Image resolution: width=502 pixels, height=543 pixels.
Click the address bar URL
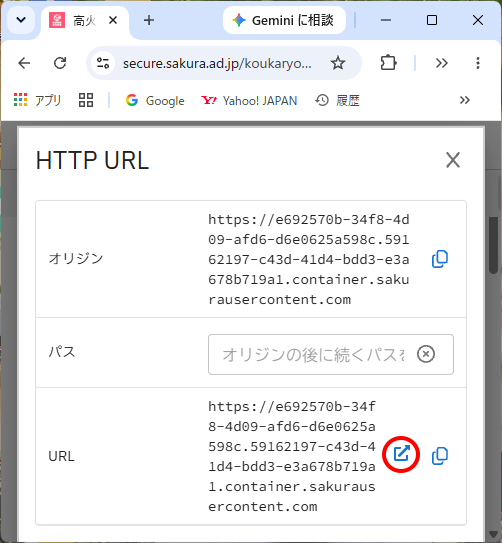click(x=217, y=63)
